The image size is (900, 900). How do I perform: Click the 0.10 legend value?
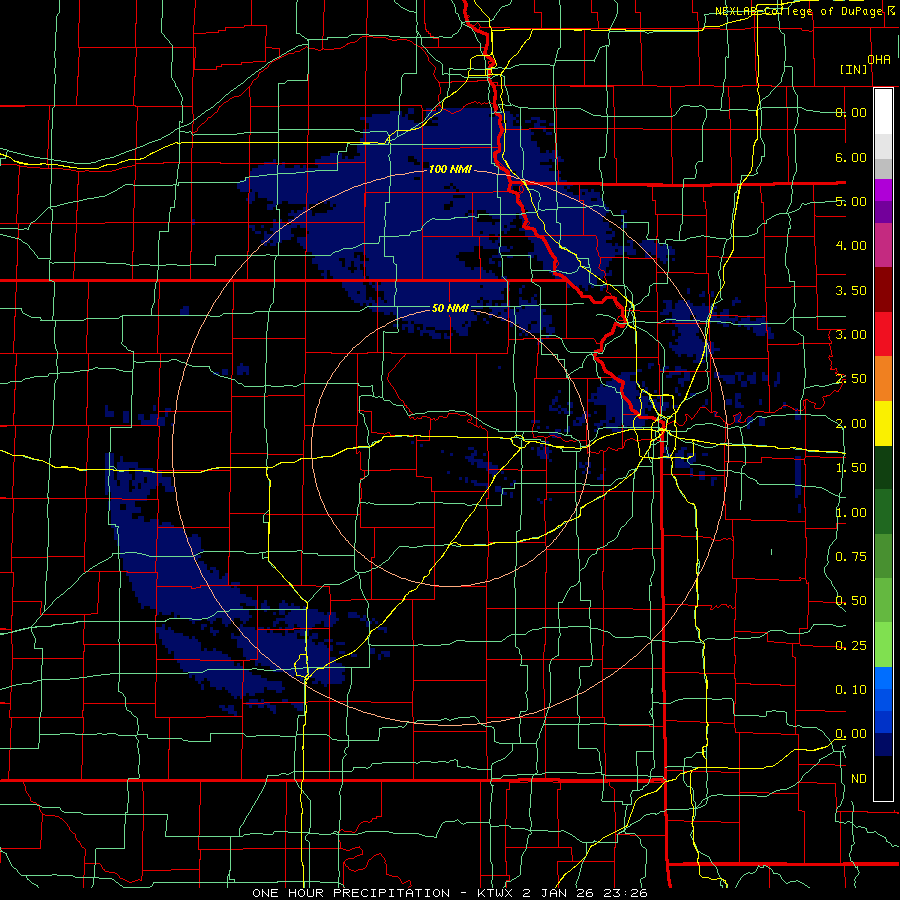851,690
